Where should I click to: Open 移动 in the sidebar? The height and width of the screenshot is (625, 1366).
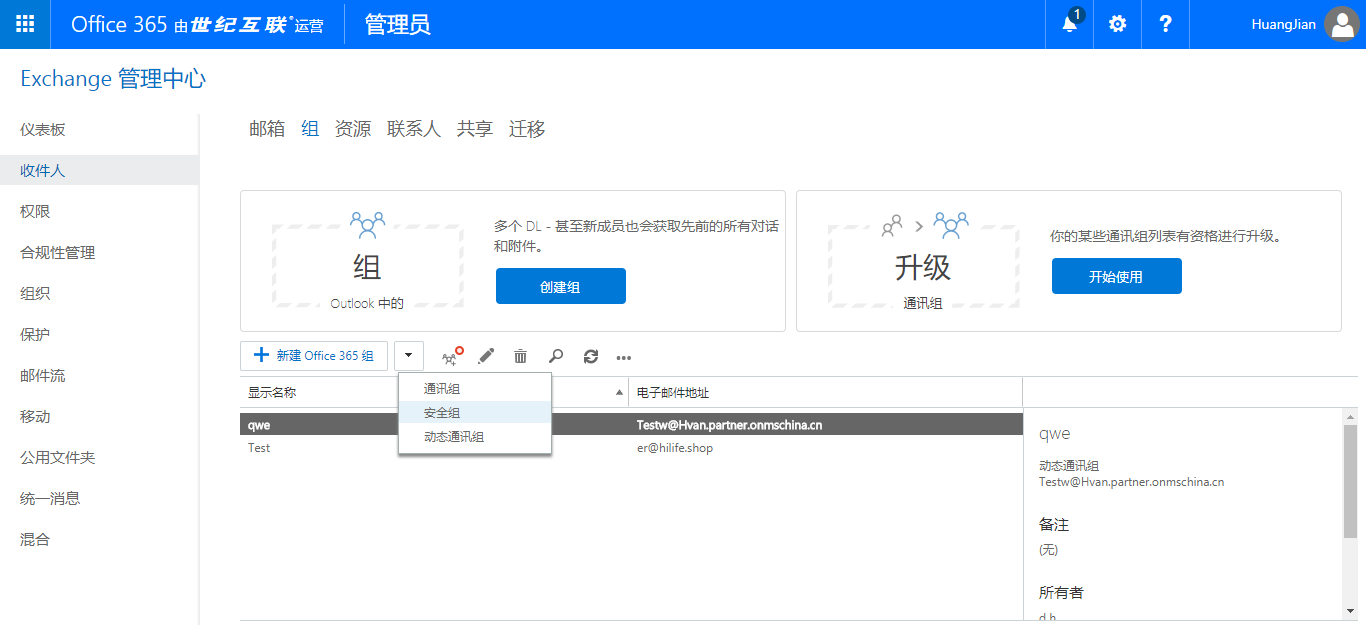tap(99, 417)
